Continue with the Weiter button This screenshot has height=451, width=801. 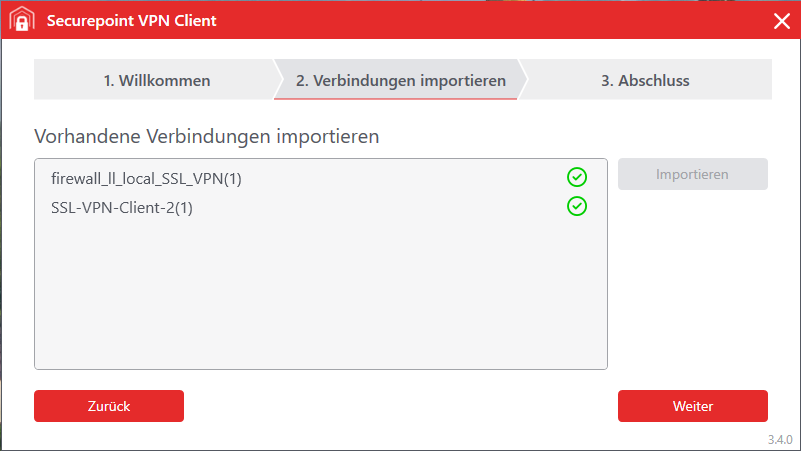(x=692, y=406)
